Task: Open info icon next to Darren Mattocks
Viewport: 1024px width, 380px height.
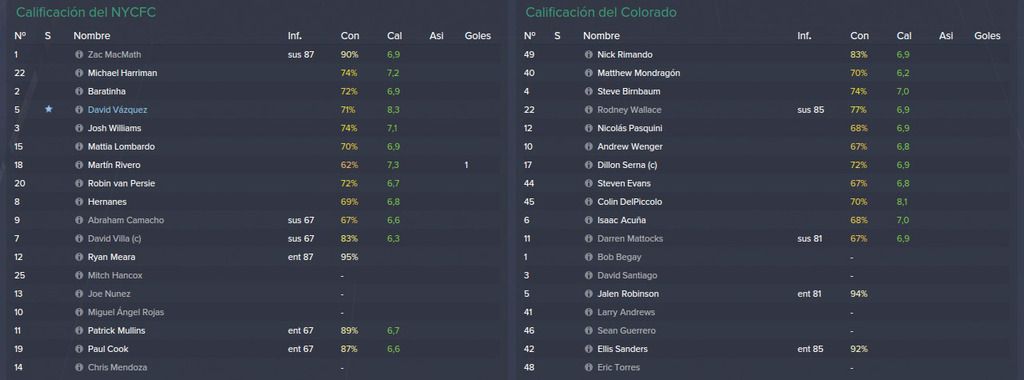Action: pos(588,238)
